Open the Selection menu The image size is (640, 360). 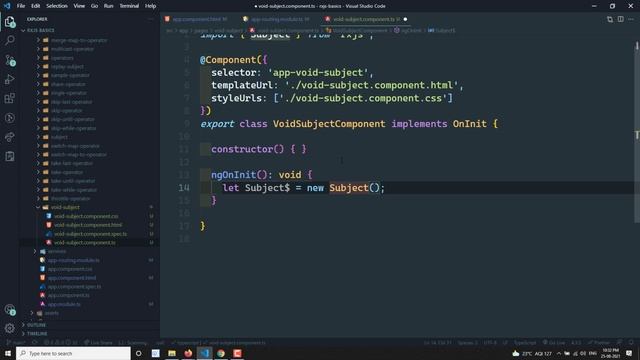pyautogui.click(x=57, y=6)
